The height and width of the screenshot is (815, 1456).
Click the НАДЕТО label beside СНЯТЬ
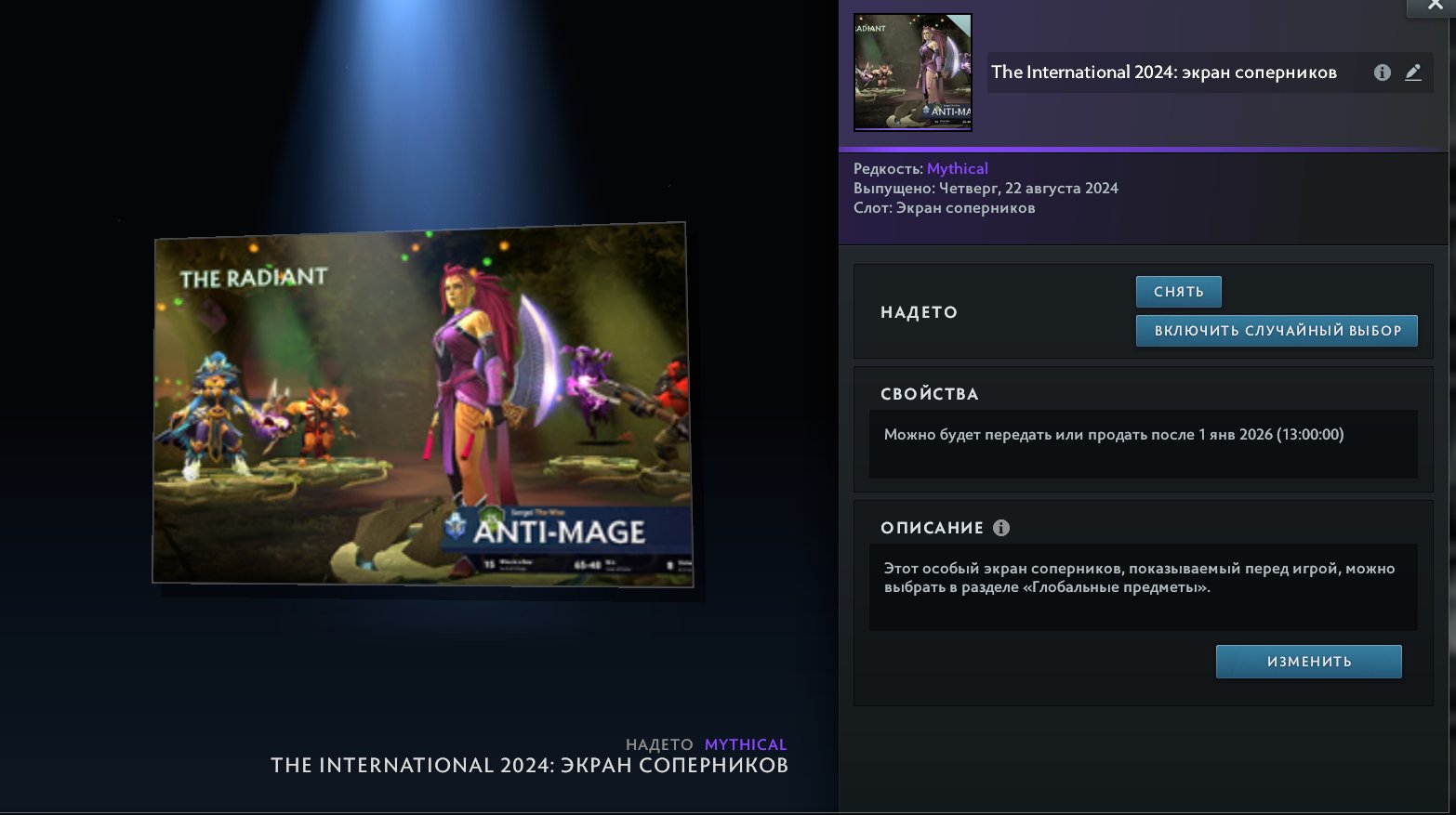pyautogui.click(x=919, y=312)
